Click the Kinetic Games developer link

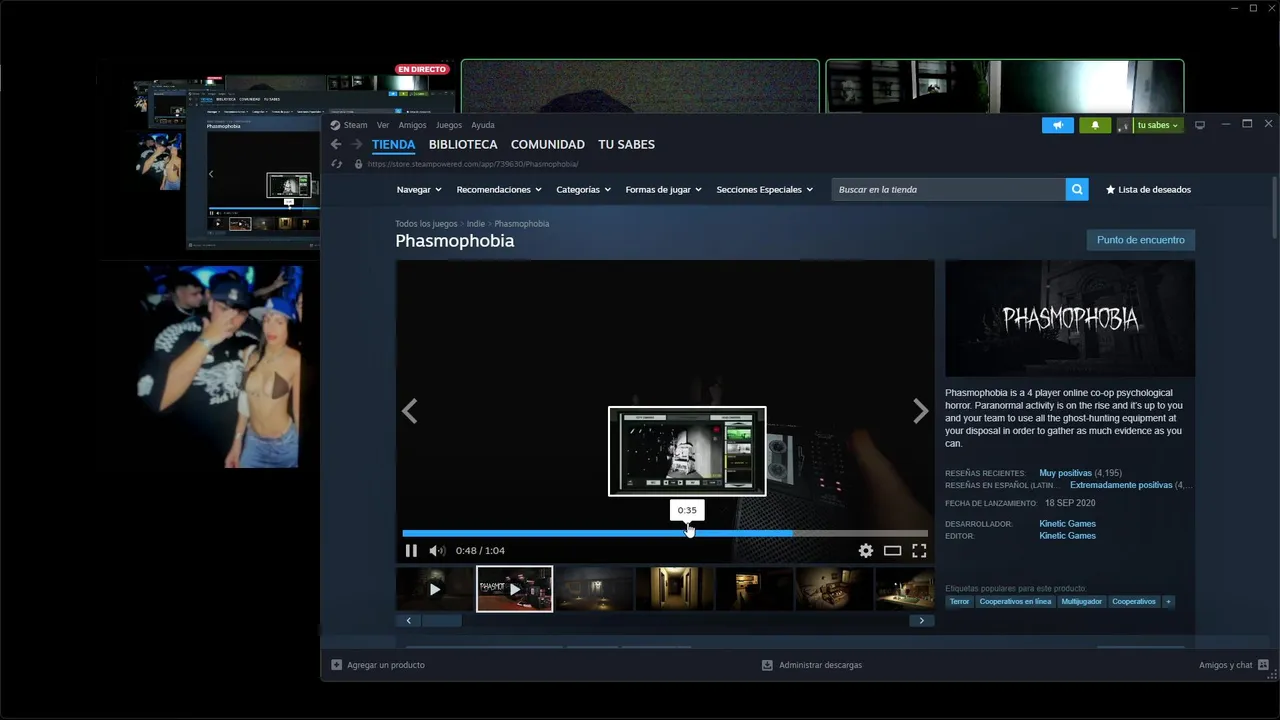(1067, 524)
